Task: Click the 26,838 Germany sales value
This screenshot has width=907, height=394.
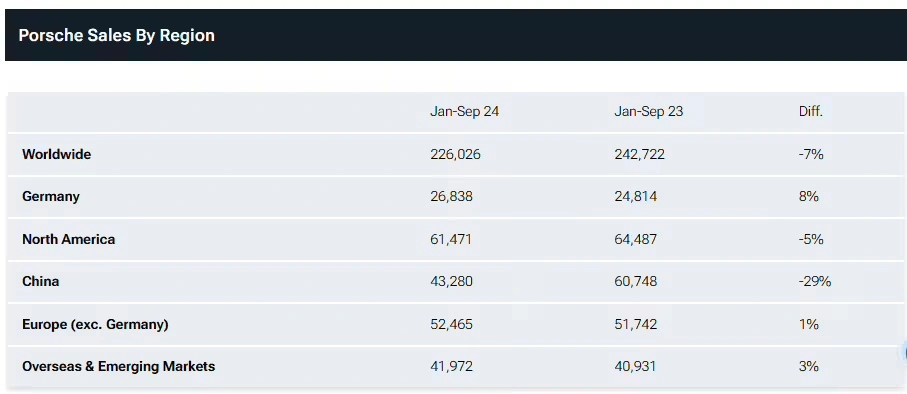Action: tap(451, 197)
